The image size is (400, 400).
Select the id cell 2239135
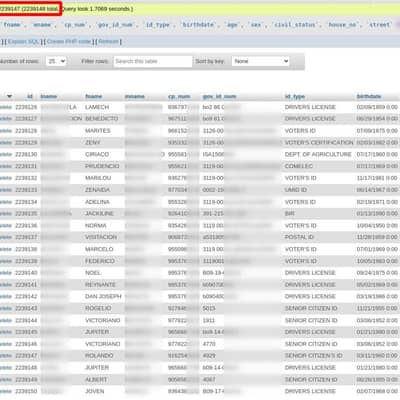(x=26, y=213)
